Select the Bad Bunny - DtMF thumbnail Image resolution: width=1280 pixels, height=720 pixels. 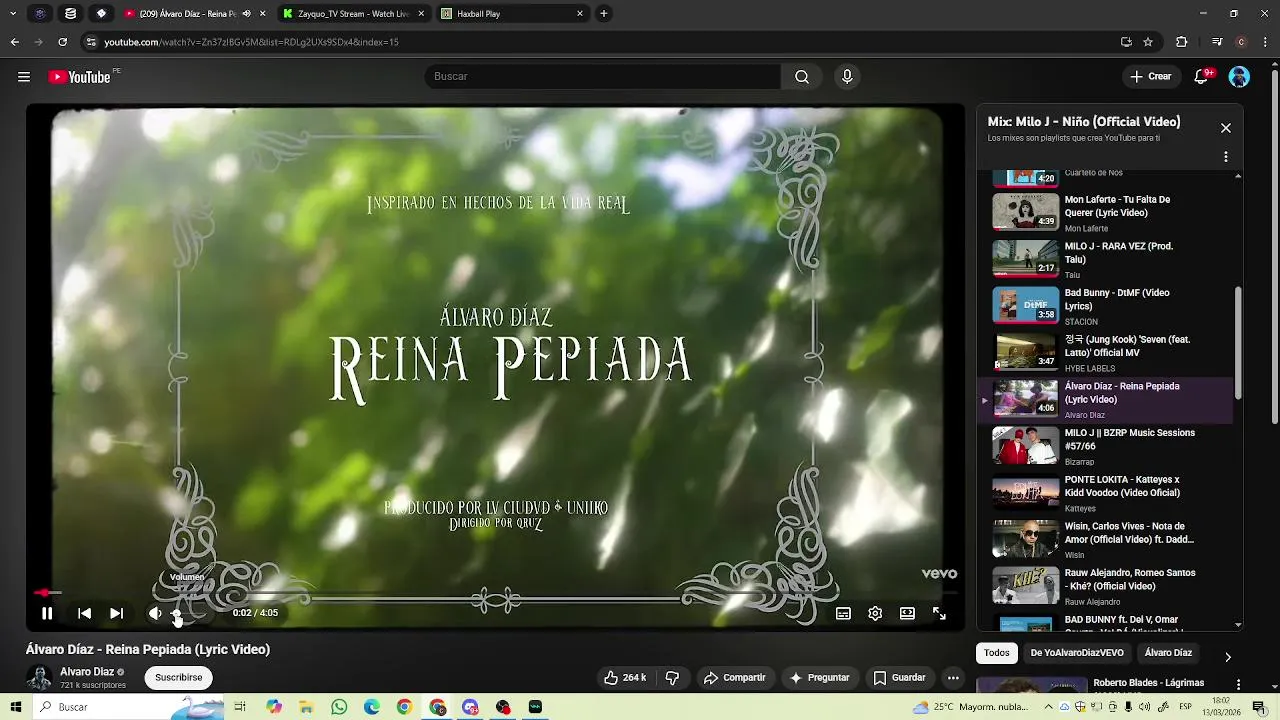coord(1025,305)
